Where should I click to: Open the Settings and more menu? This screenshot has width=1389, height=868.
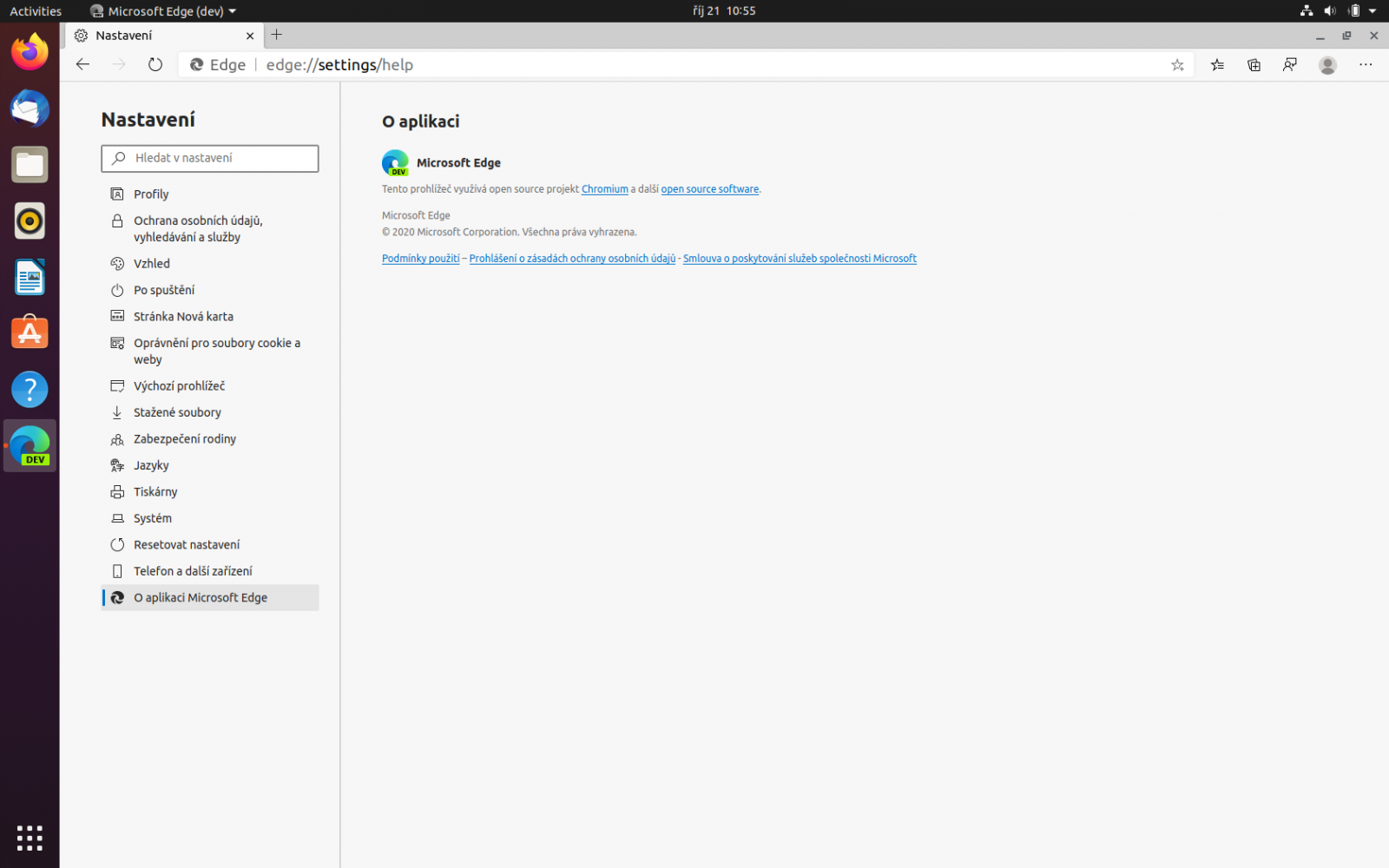1366,64
